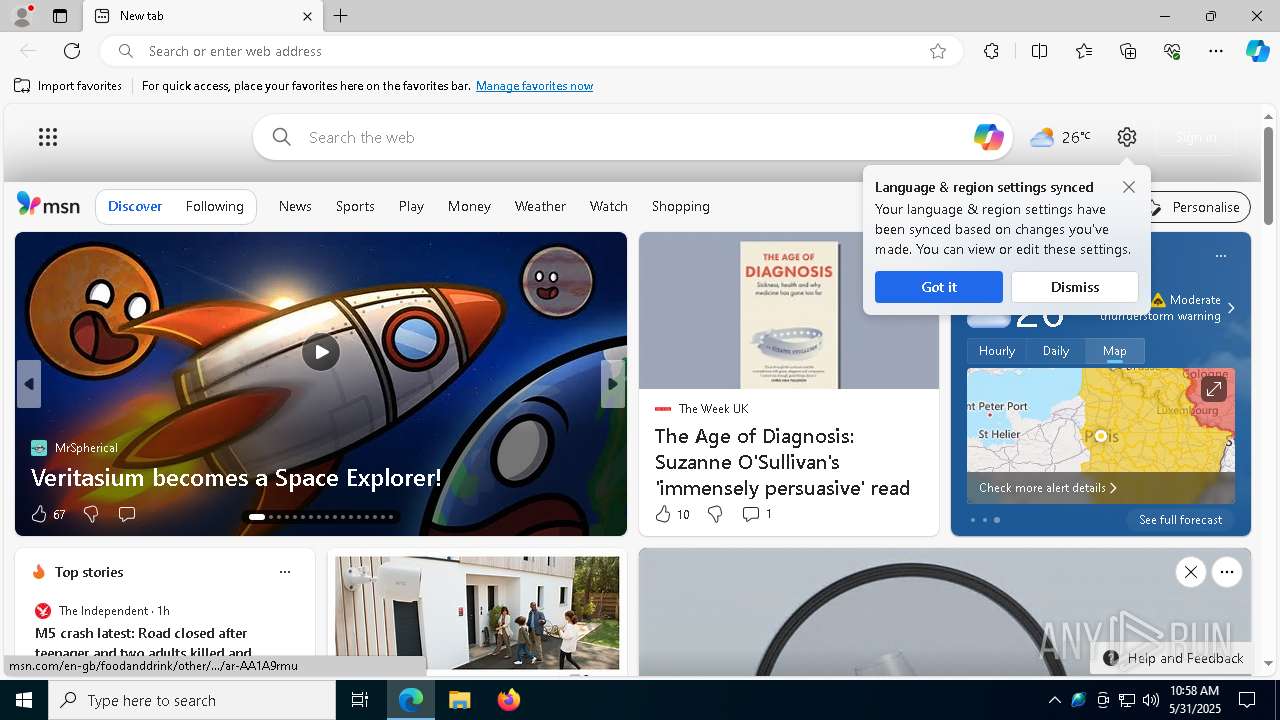Switch to the Following tab
This screenshot has width=1280, height=720.
[x=214, y=206]
